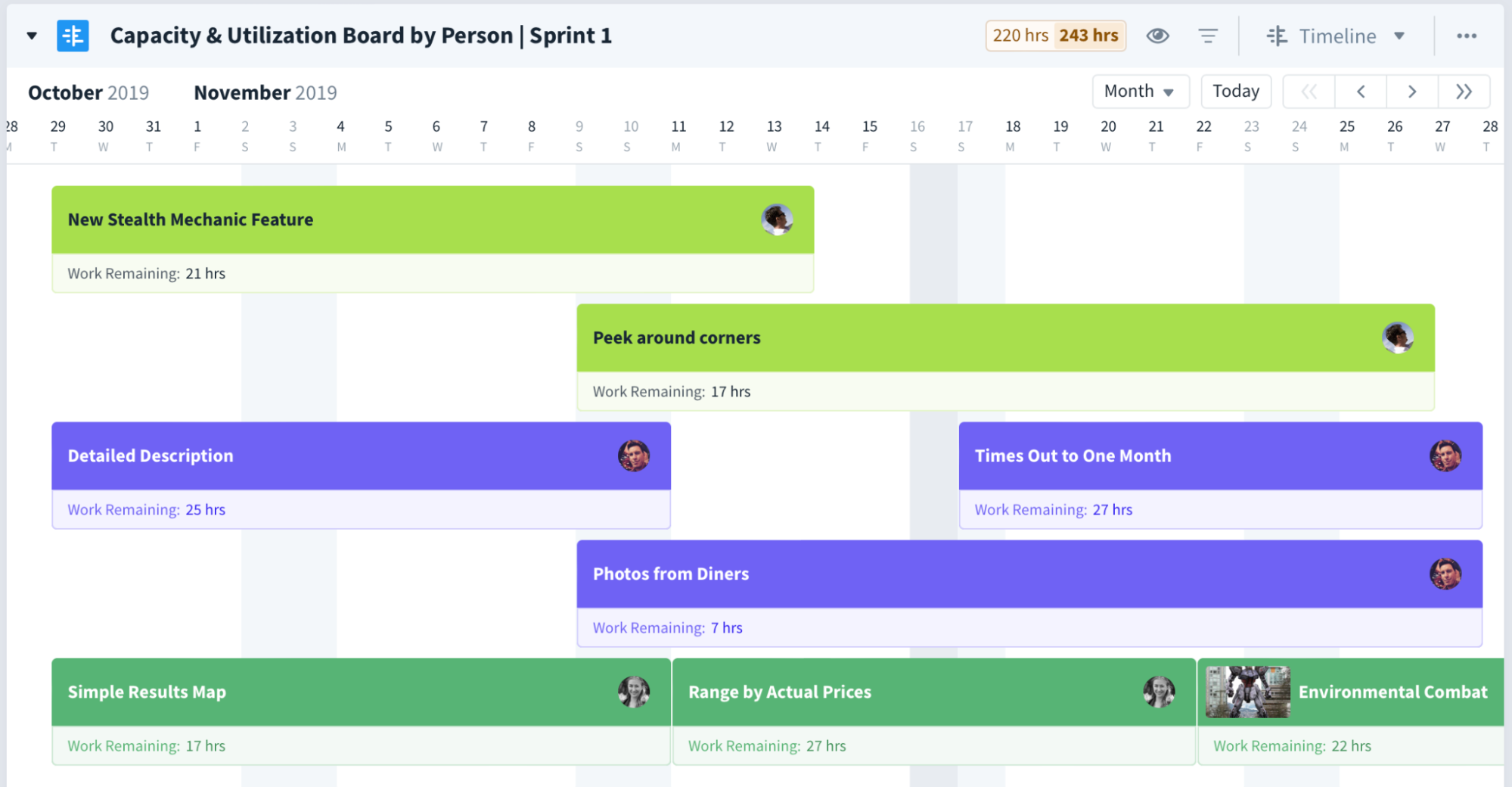The height and width of the screenshot is (787, 1512).
Task: Click the Timeline view icon in the header
Action: tap(1277, 35)
